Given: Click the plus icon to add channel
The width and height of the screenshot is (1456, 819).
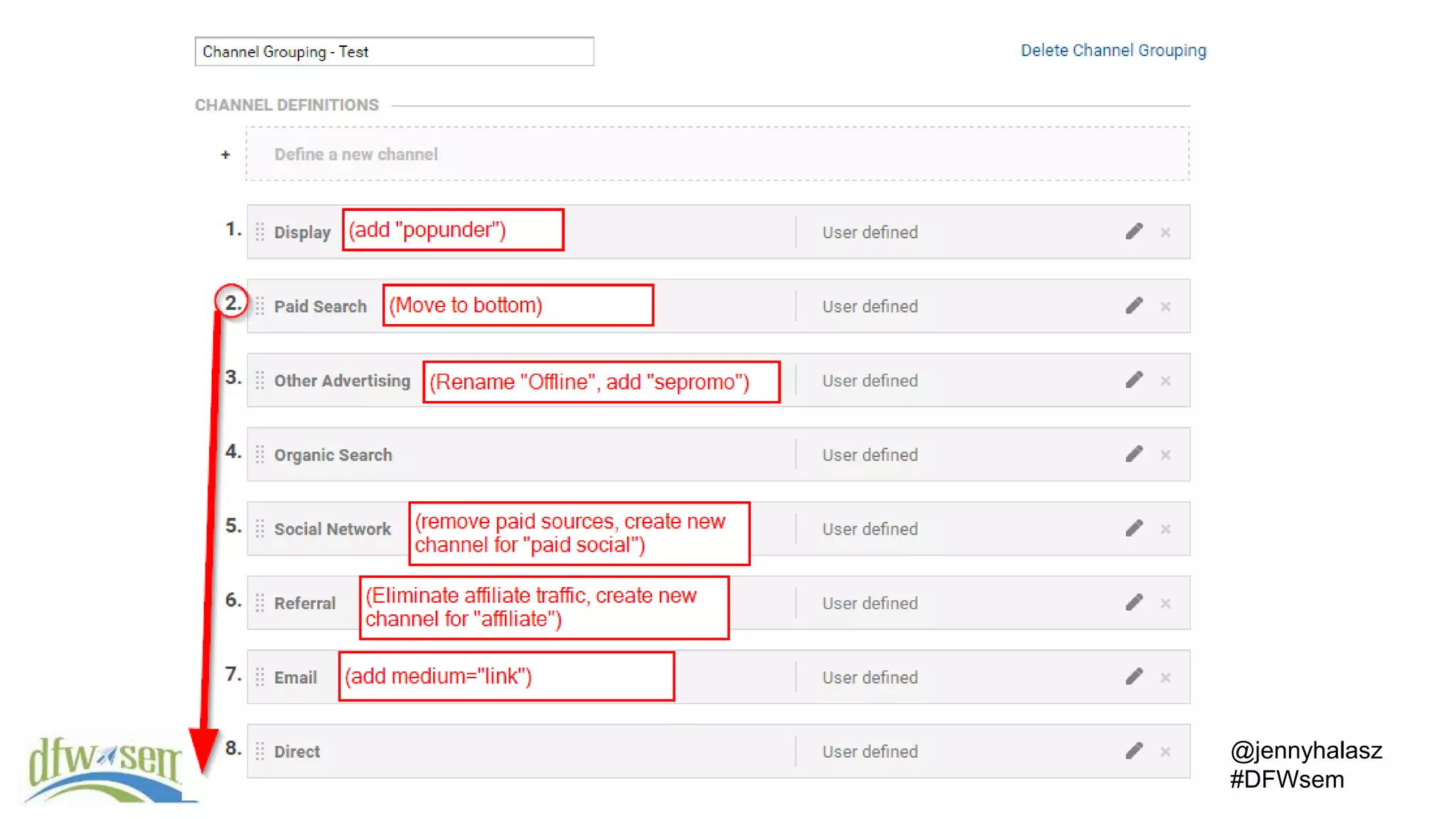Looking at the screenshot, I should pos(225,154).
